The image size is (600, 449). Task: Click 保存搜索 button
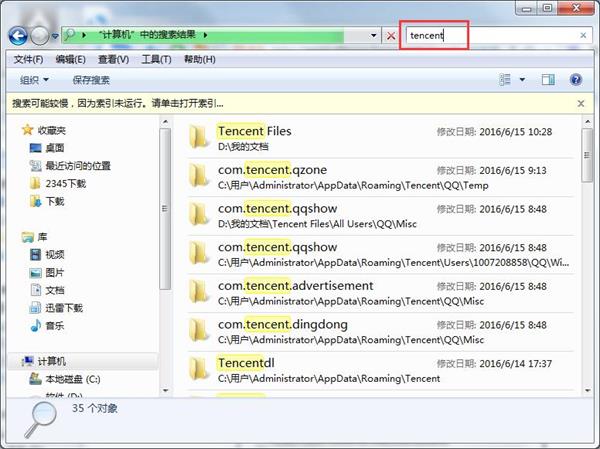coord(91,80)
